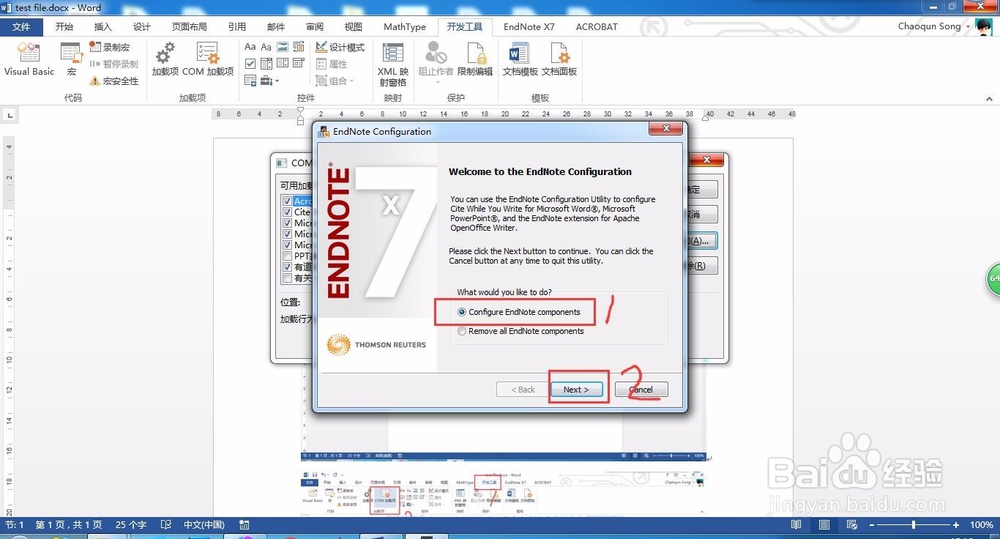Click zoom in plus button
Screen dimensions: 1000x539
(955, 525)
